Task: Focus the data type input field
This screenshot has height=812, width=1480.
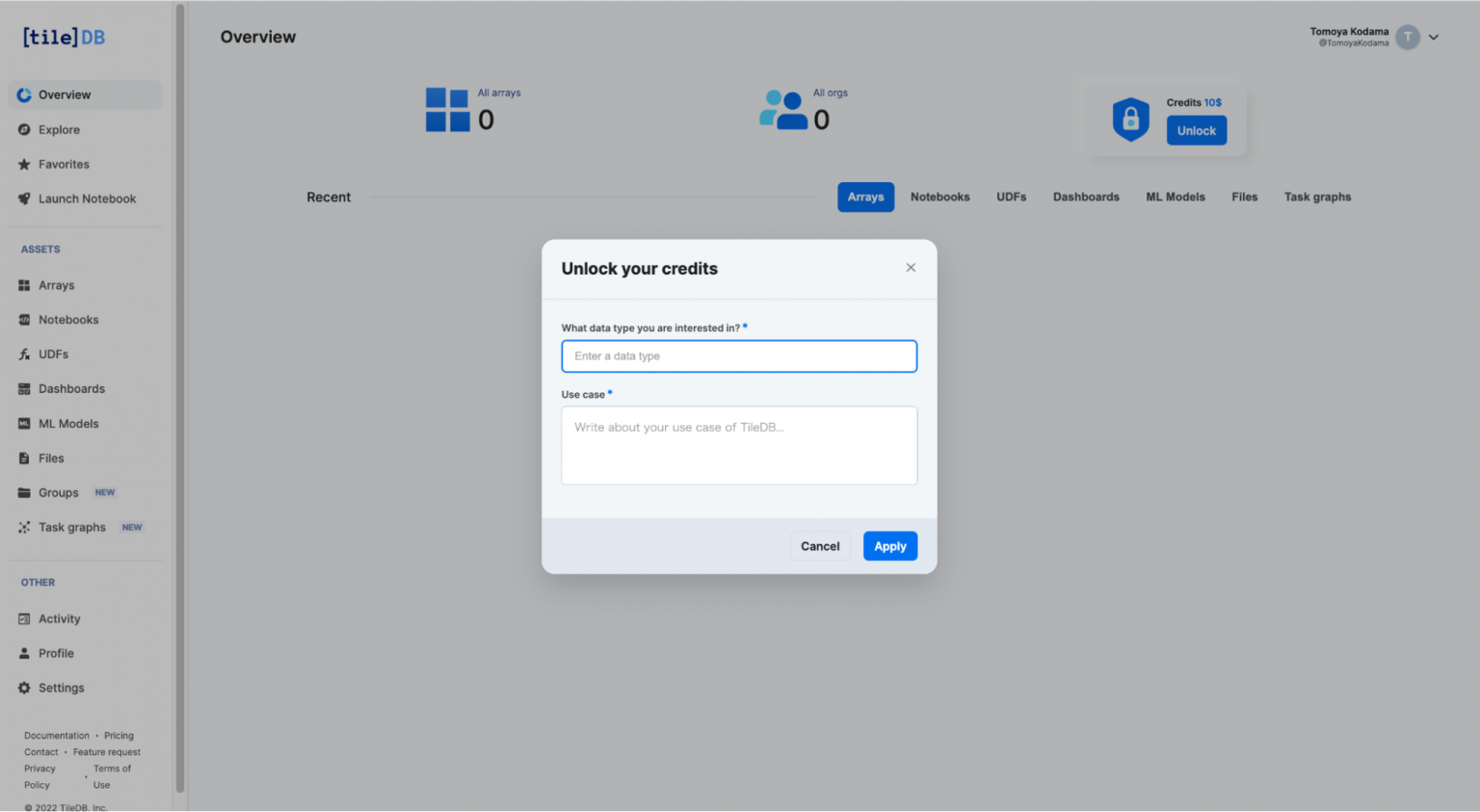Action: (x=739, y=356)
